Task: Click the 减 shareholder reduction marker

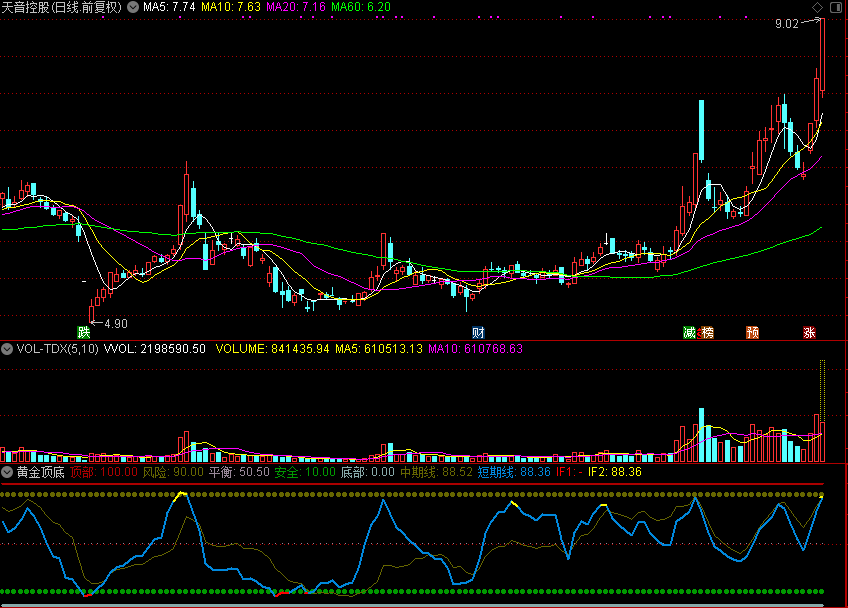Action: click(x=689, y=332)
